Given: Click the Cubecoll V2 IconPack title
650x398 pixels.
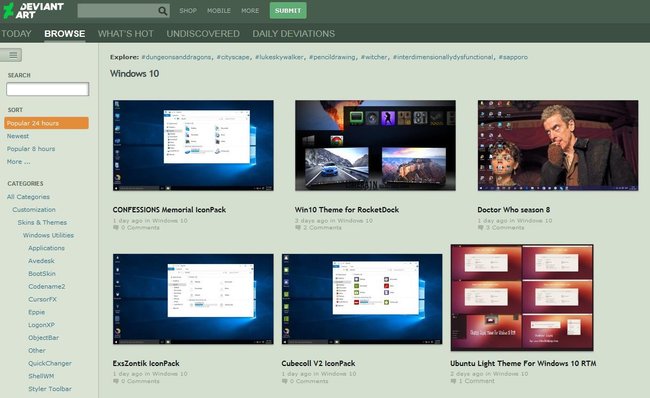Looking at the screenshot, I should [318, 363].
